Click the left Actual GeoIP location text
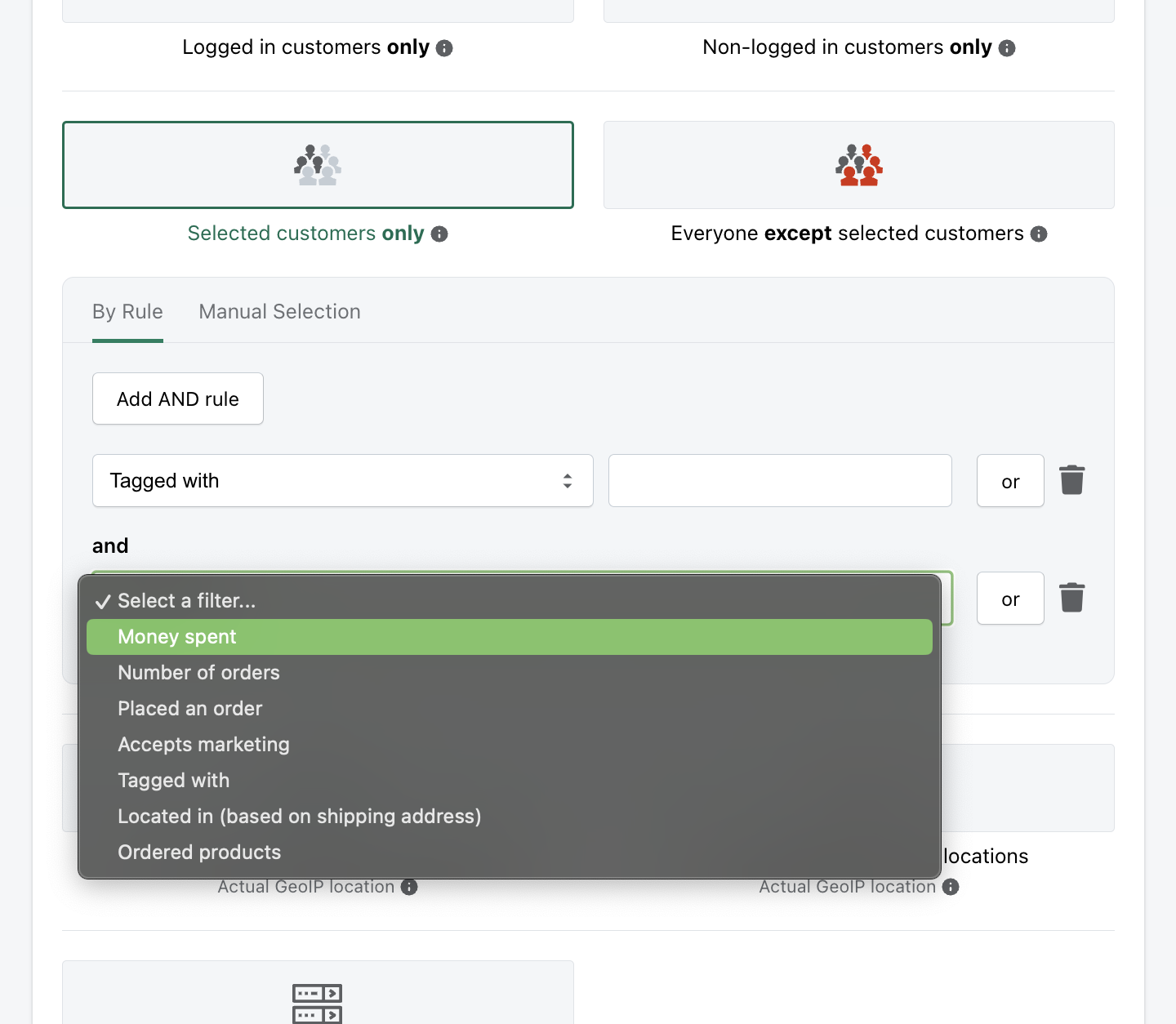The height and width of the screenshot is (1024, 1176). pyautogui.click(x=306, y=887)
